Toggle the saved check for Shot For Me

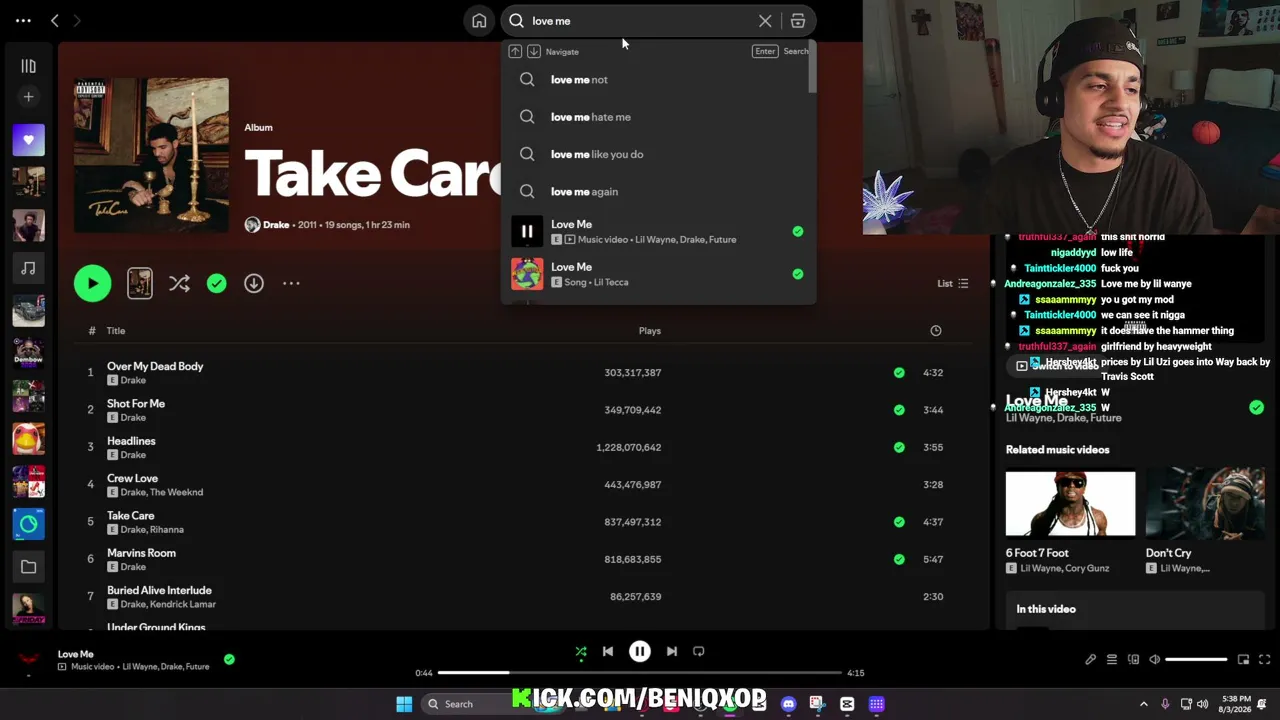point(899,410)
